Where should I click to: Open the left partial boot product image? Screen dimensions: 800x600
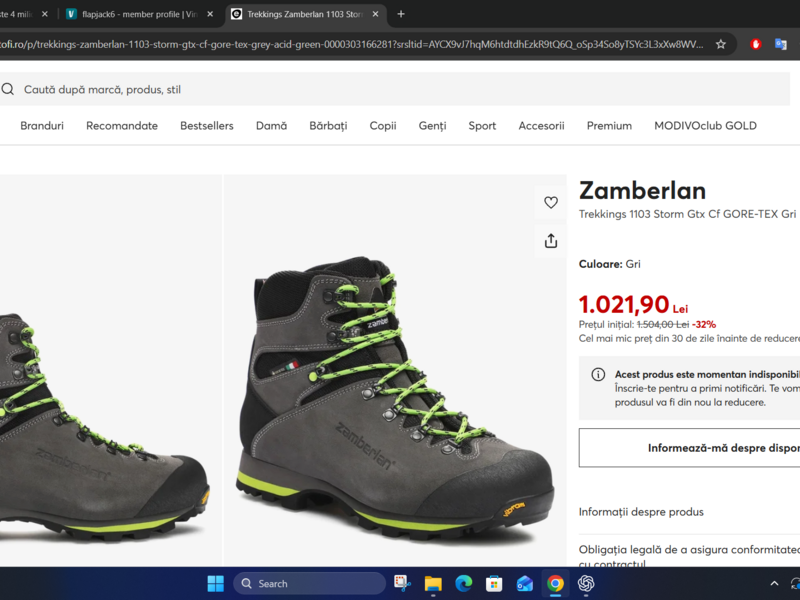point(111,370)
